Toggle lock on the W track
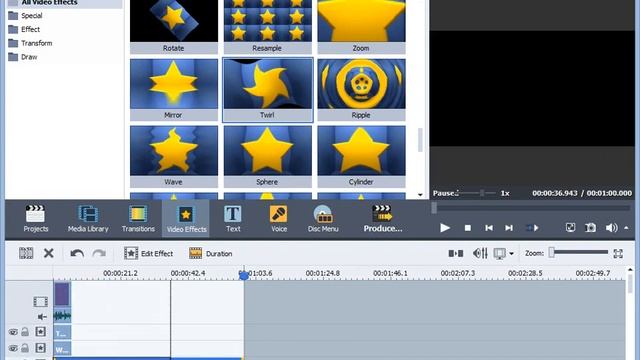640x360 pixels. coord(25,348)
